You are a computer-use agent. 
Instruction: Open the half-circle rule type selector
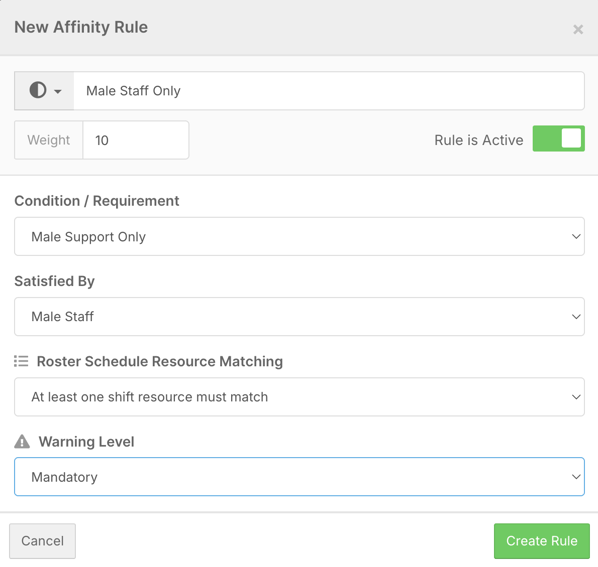coord(44,91)
